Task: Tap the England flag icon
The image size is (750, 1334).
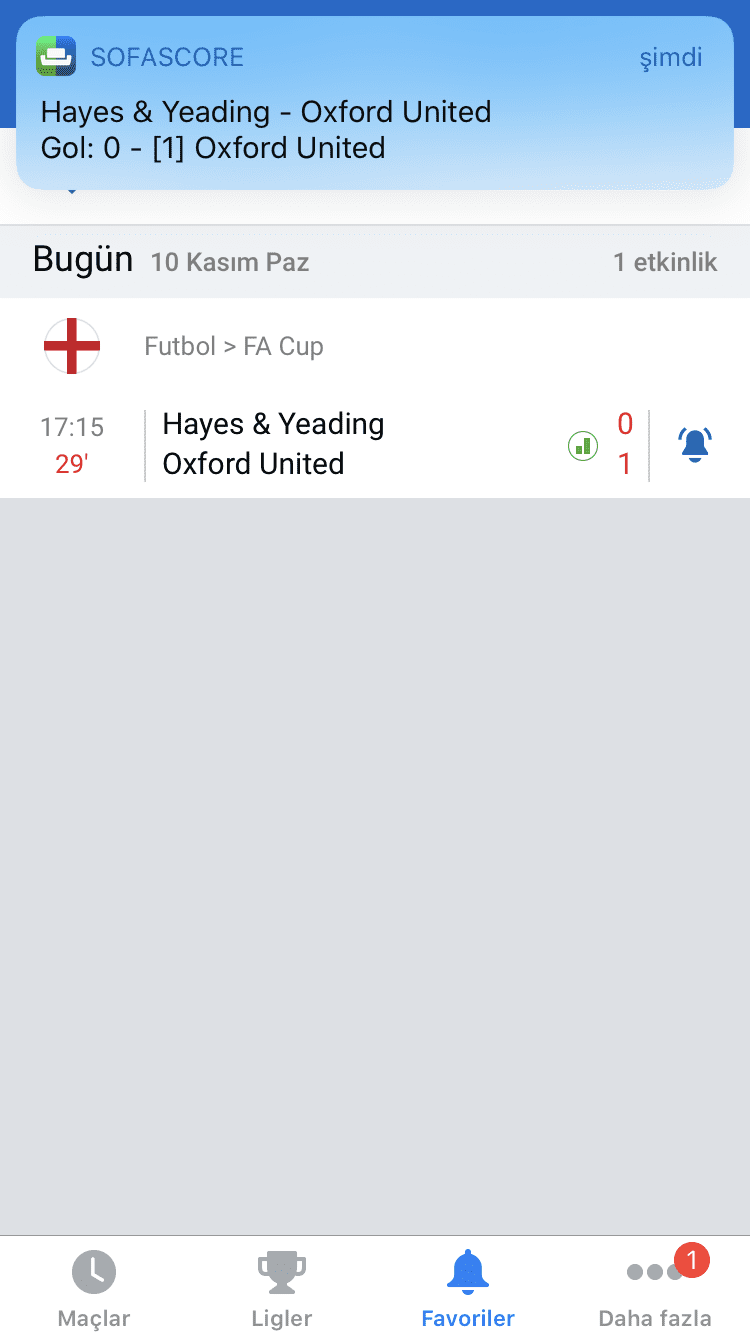Action: (x=72, y=346)
